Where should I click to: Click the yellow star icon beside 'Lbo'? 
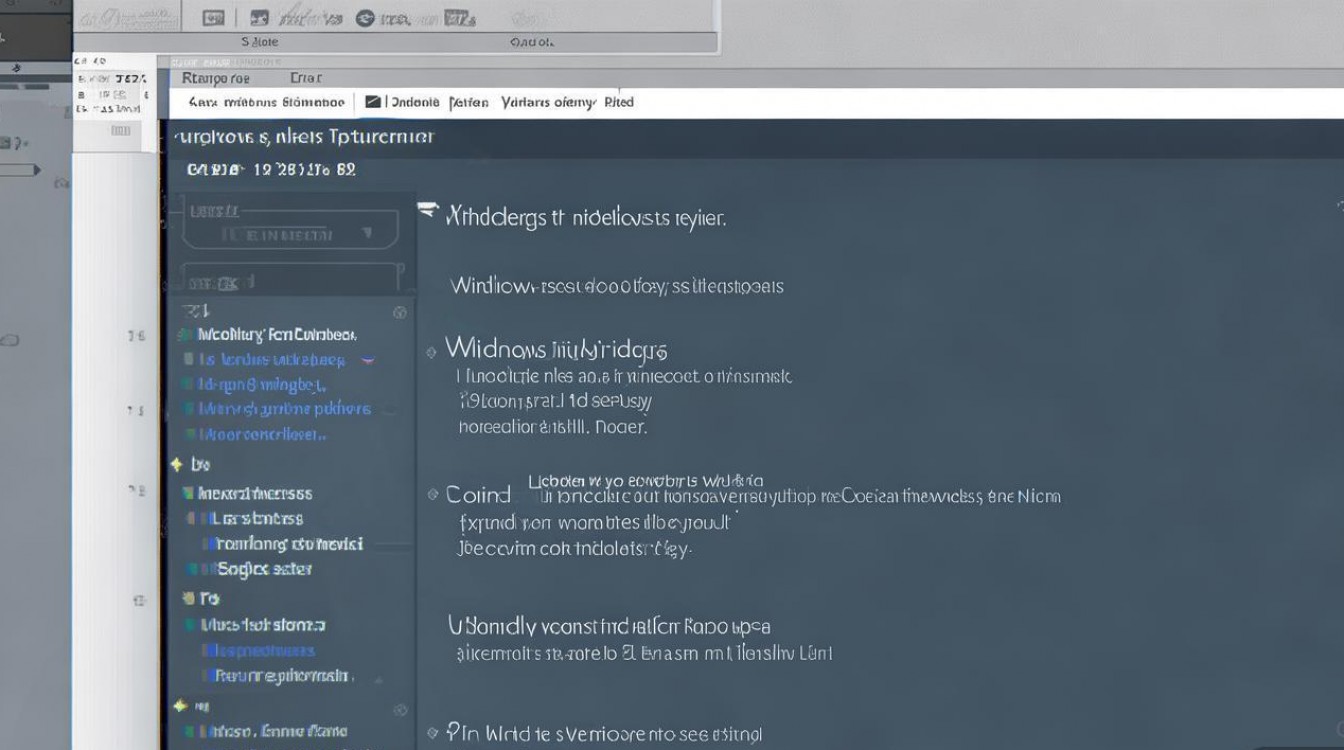[x=177, y=464]
